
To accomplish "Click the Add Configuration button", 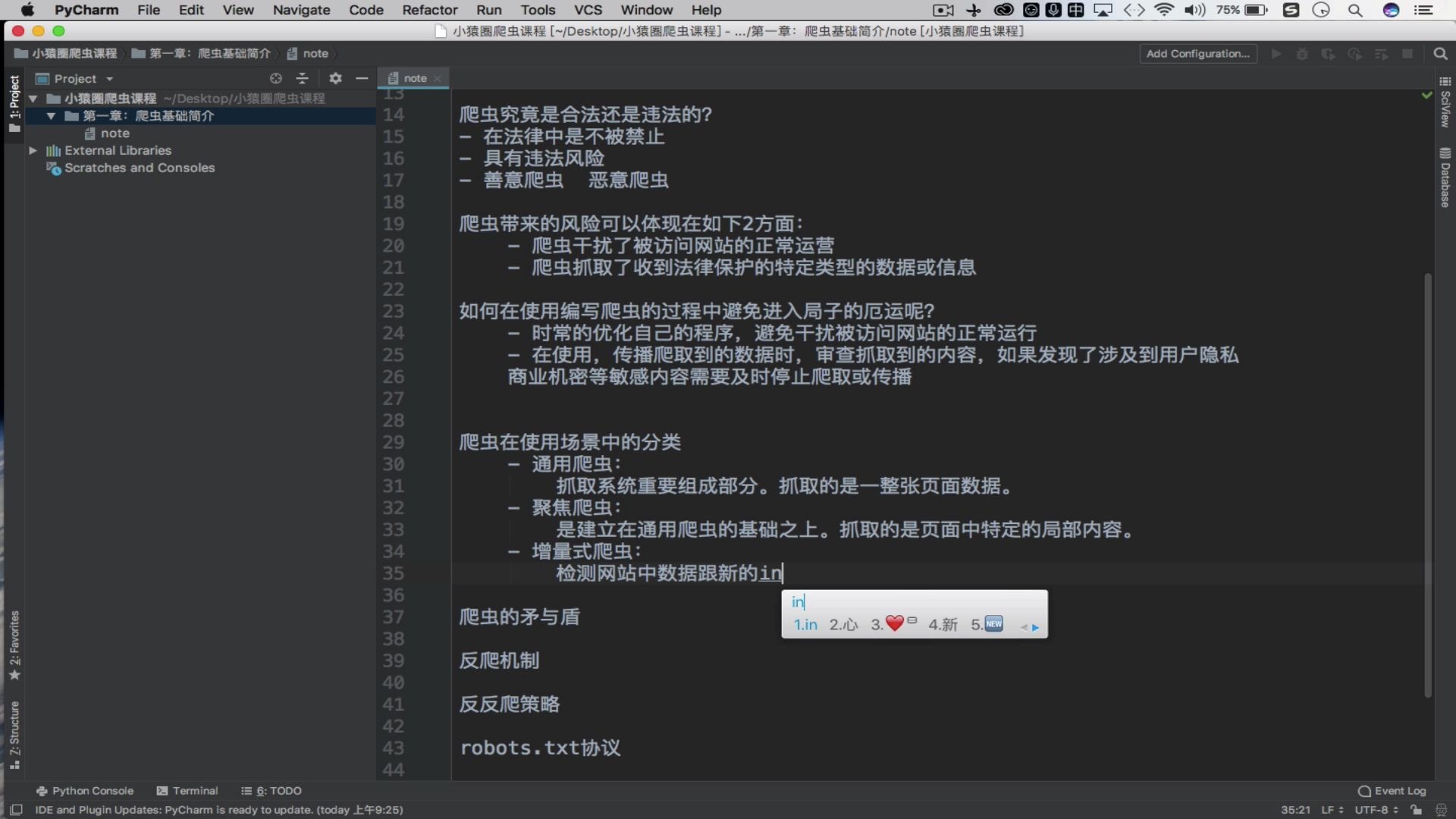I will pos(1198,54).
